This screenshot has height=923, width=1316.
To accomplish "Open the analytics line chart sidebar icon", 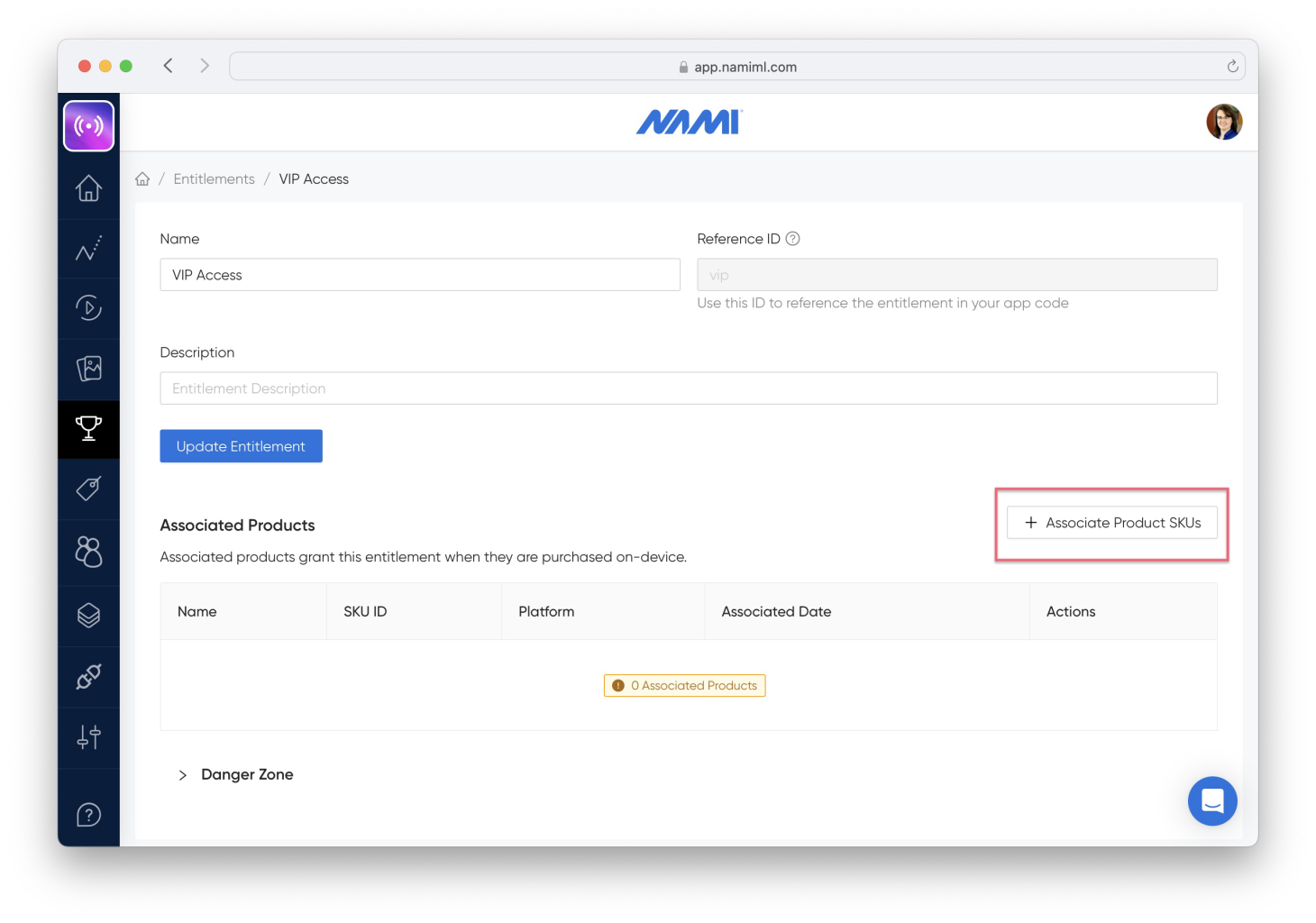I will [88, 248].
